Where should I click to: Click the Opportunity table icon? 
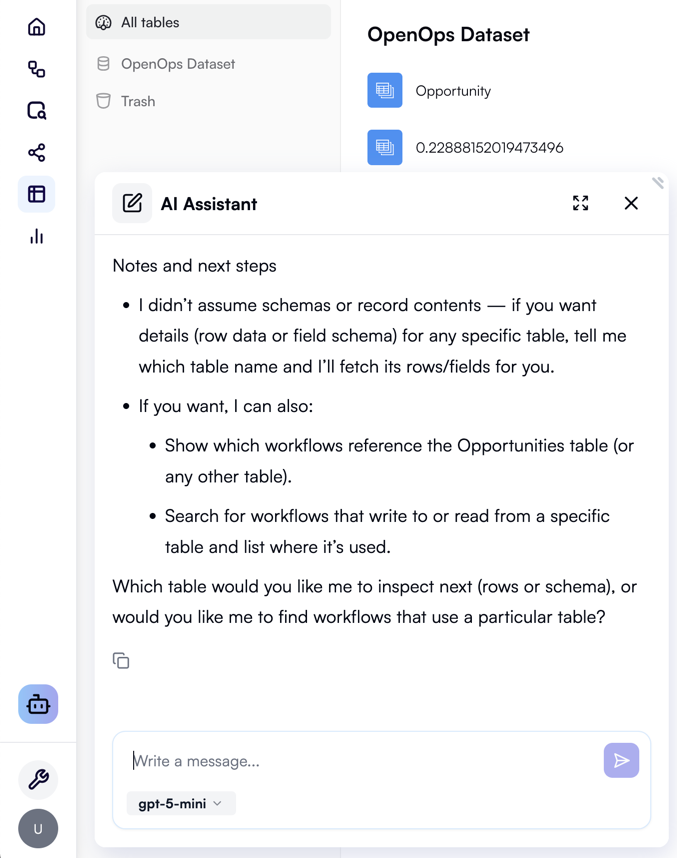pos(384,90)
